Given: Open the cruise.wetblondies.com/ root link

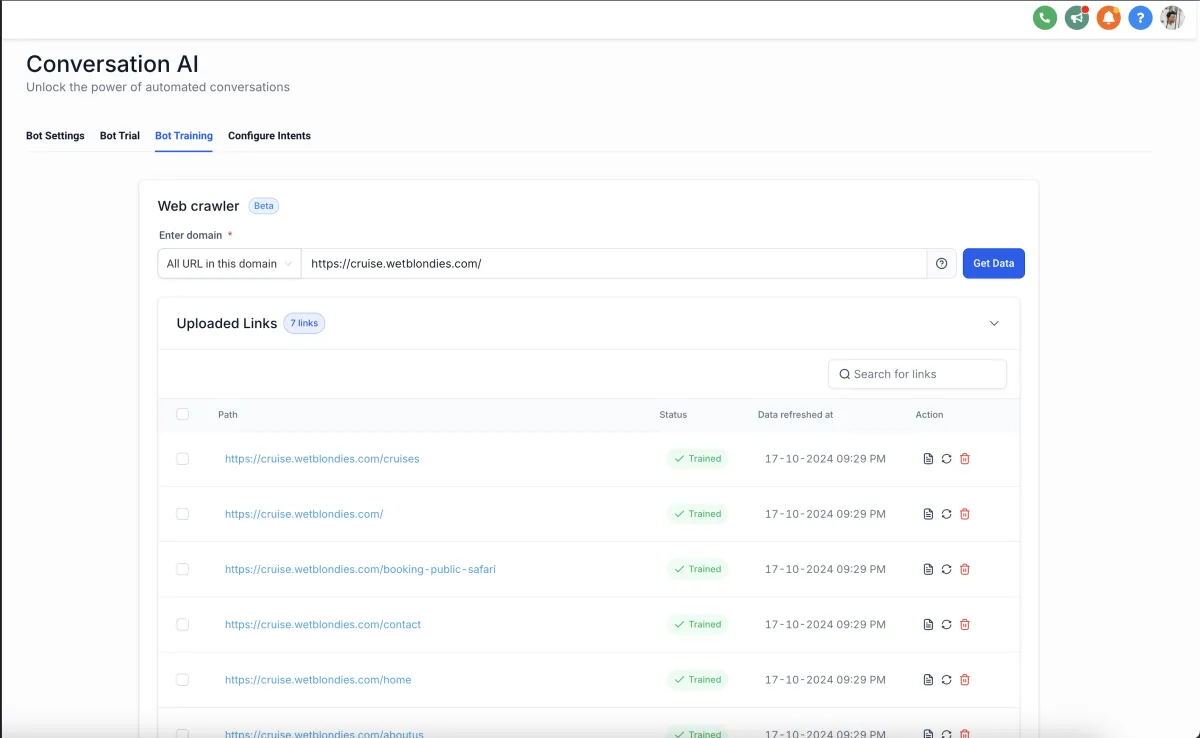Looking at the screenshot, I should pos(304,514).
